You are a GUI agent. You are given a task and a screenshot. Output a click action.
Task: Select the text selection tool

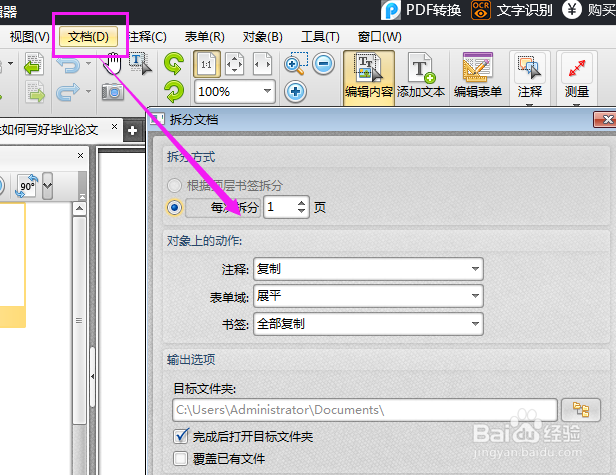point(140,64)
